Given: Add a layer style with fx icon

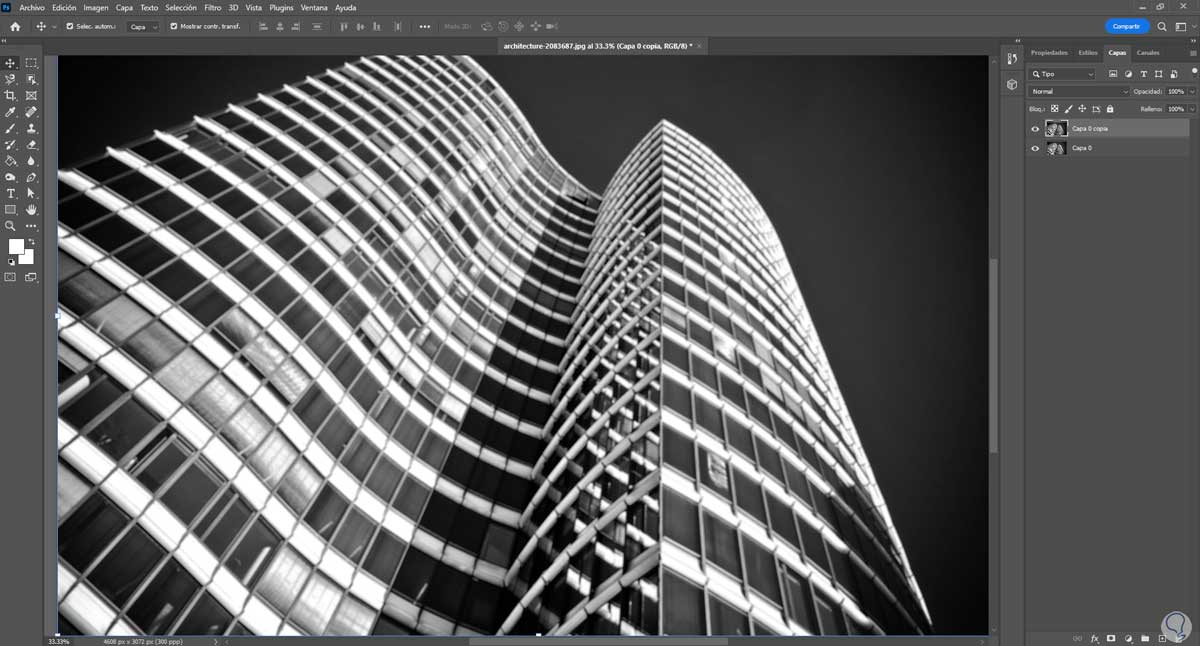Looking at the screenshot, I should (1095, 637).
